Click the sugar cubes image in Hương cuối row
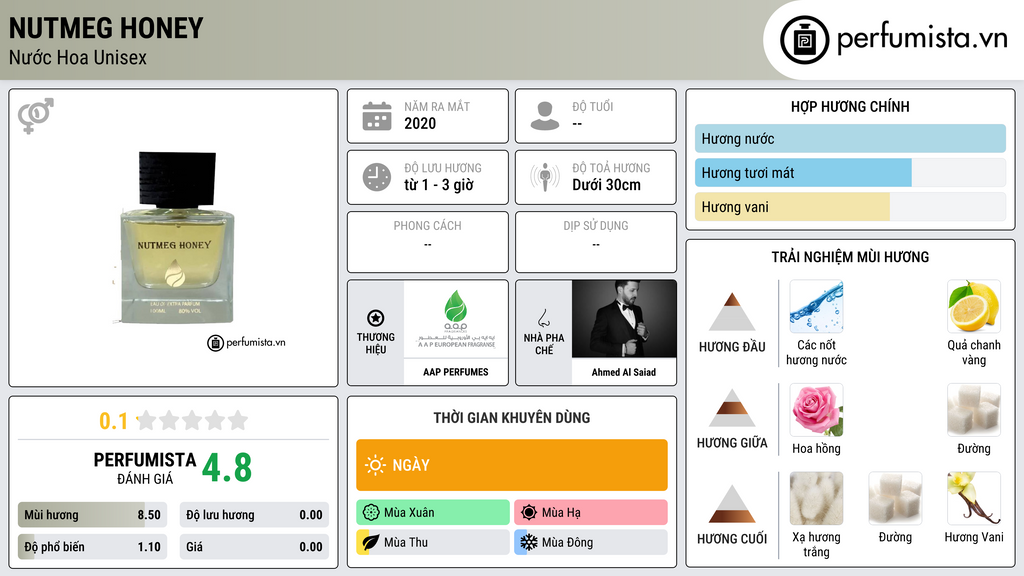This screenshot has width=1024, height=576. coord(895,499)
